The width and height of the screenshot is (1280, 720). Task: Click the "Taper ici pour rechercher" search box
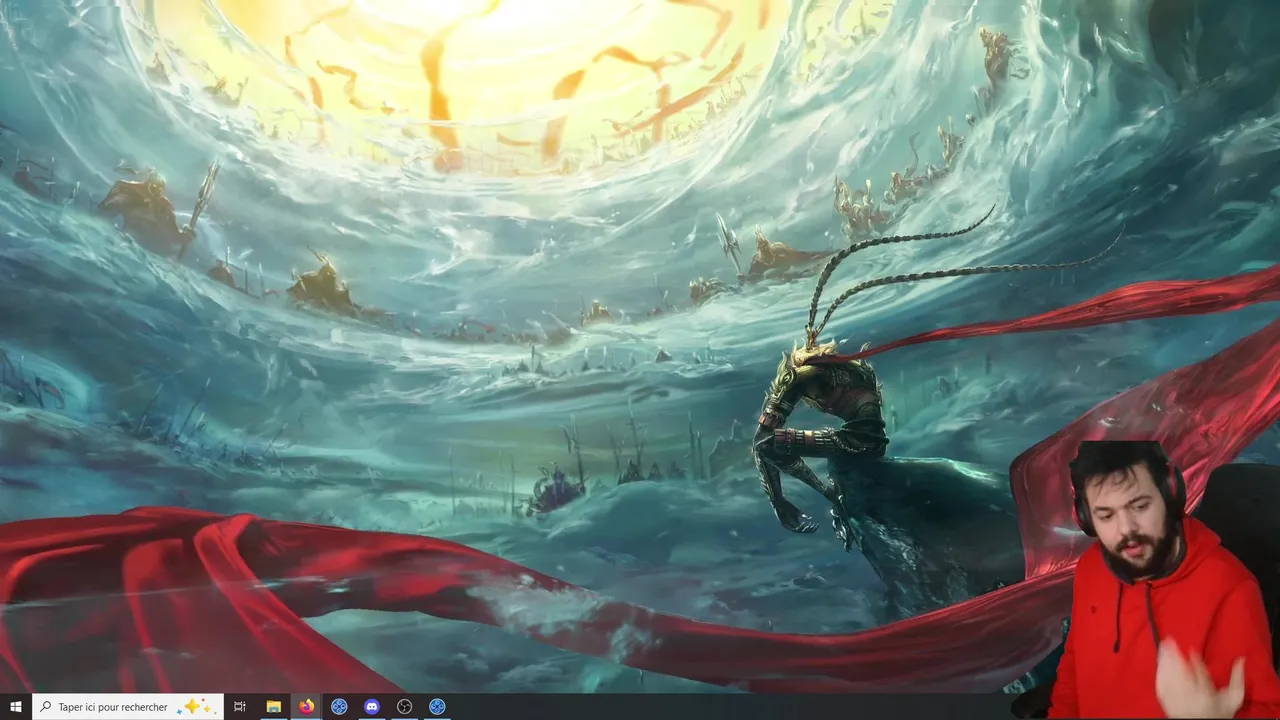[x=127, y=707]
